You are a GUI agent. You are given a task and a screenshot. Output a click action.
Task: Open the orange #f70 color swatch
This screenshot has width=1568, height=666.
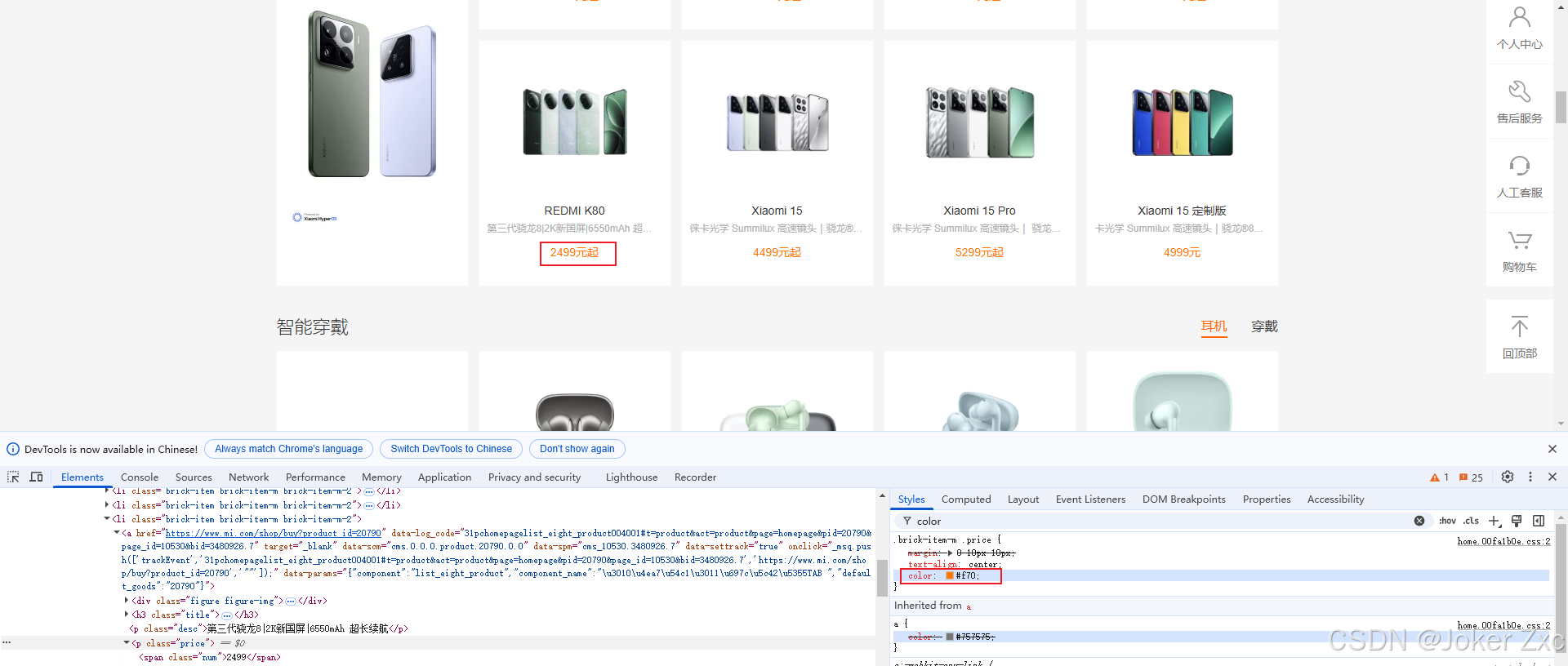[x=950, y=575]
